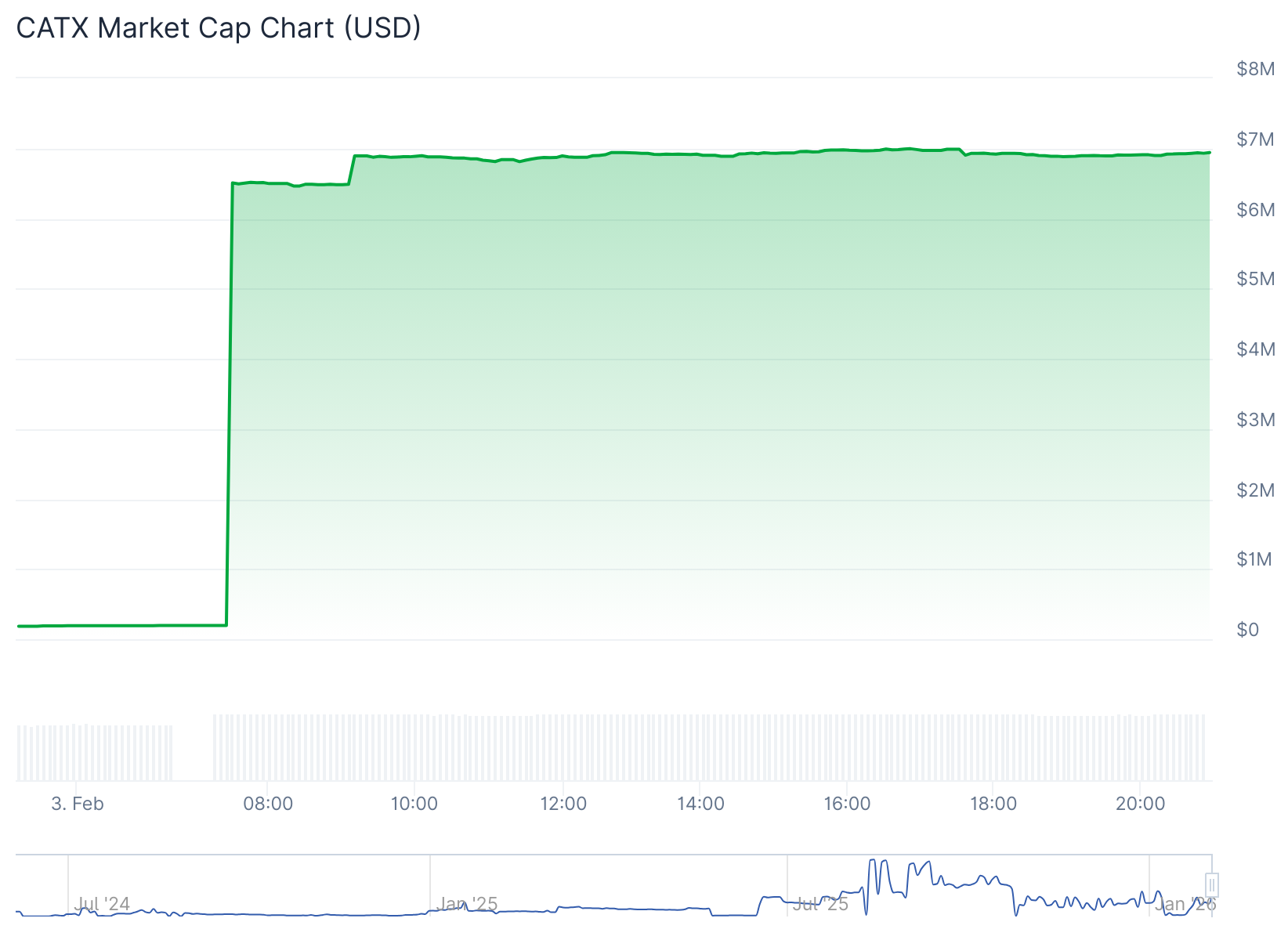Select the 10:00 time axis label

tap(414, 804)
